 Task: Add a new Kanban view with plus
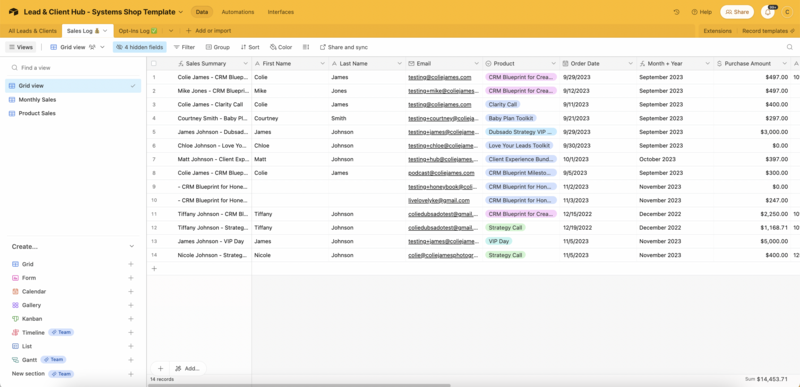click(x=131, y=319)
